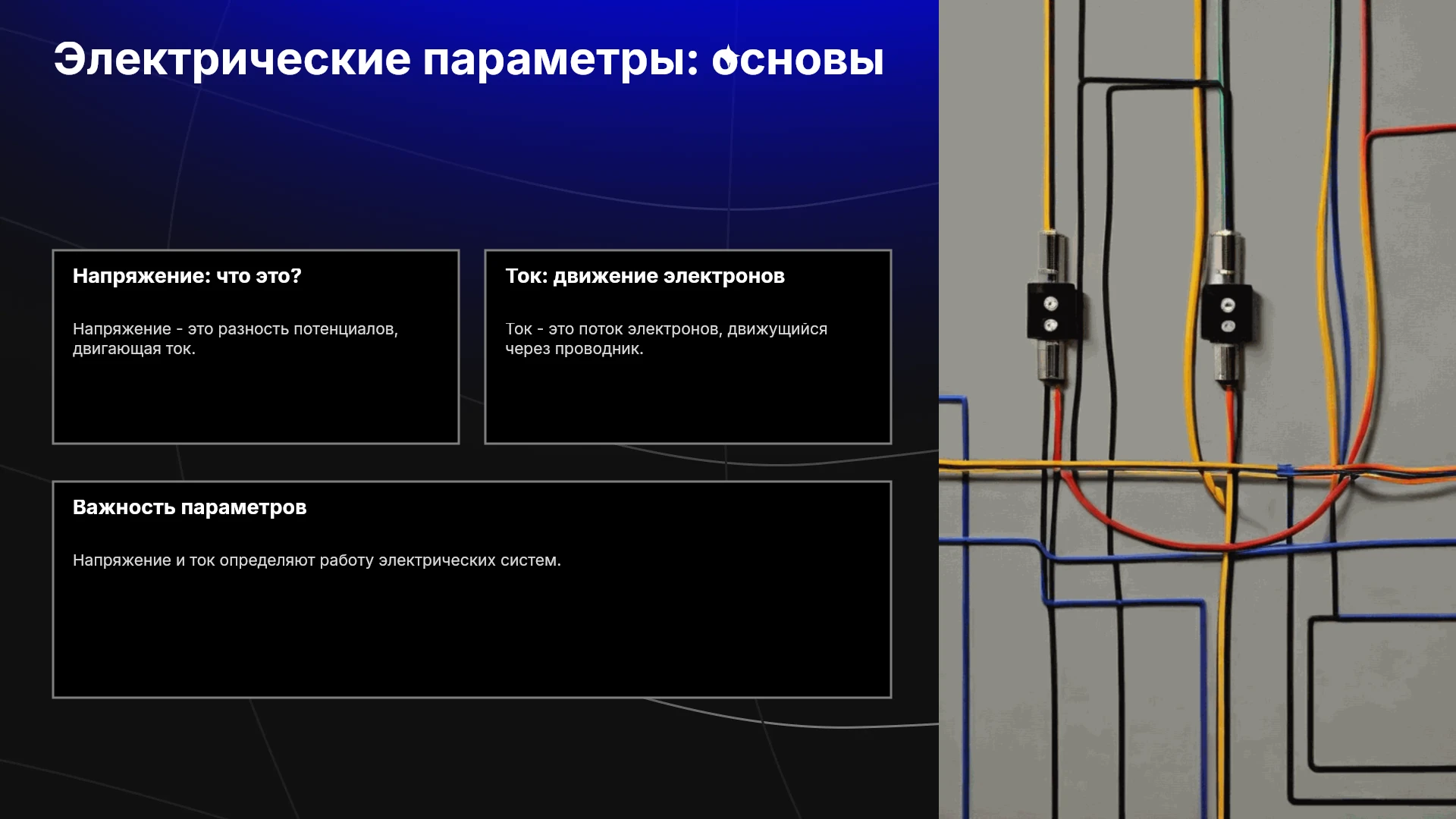Select the left black fuse holder in the photo

[x=1051, y=311]
